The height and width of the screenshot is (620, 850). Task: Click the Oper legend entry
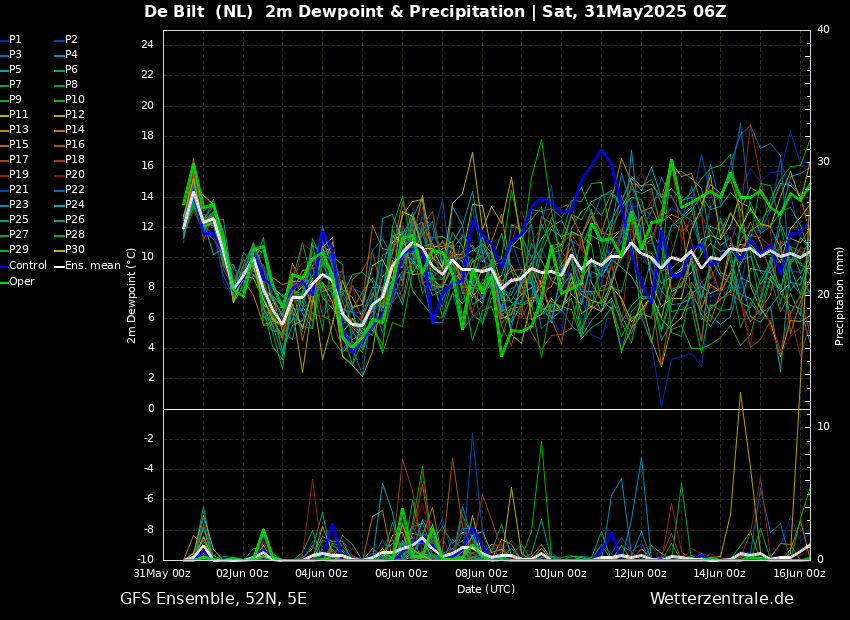coord(17,281)
